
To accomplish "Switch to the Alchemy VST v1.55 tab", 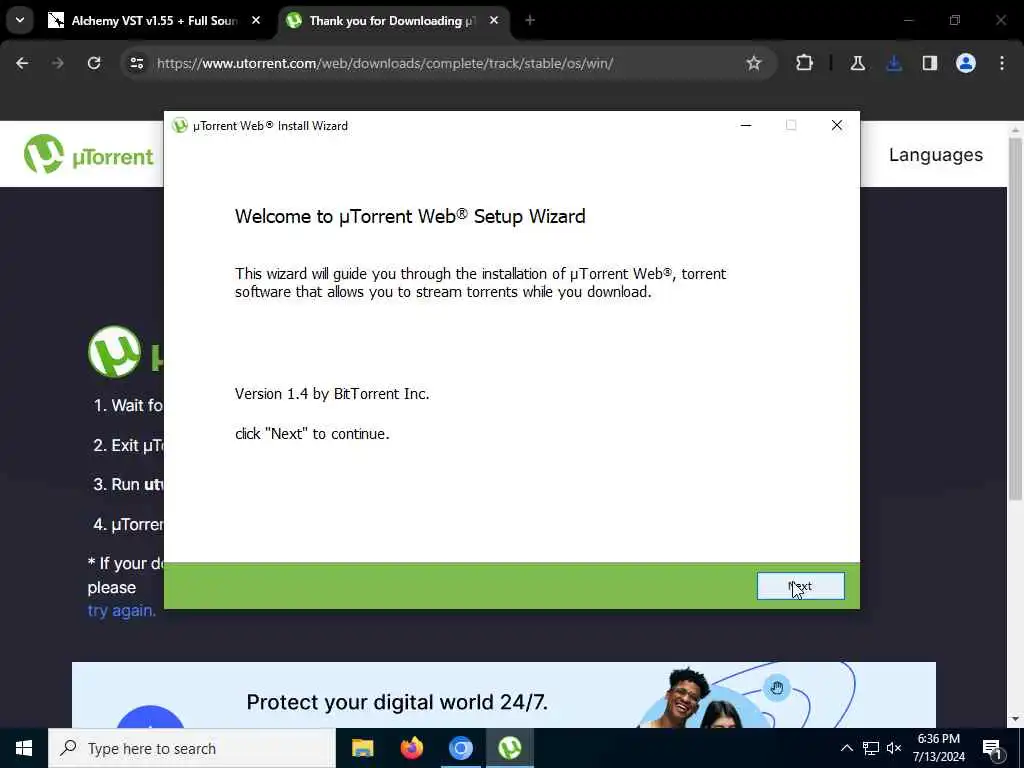I will [x=154, y=21].
